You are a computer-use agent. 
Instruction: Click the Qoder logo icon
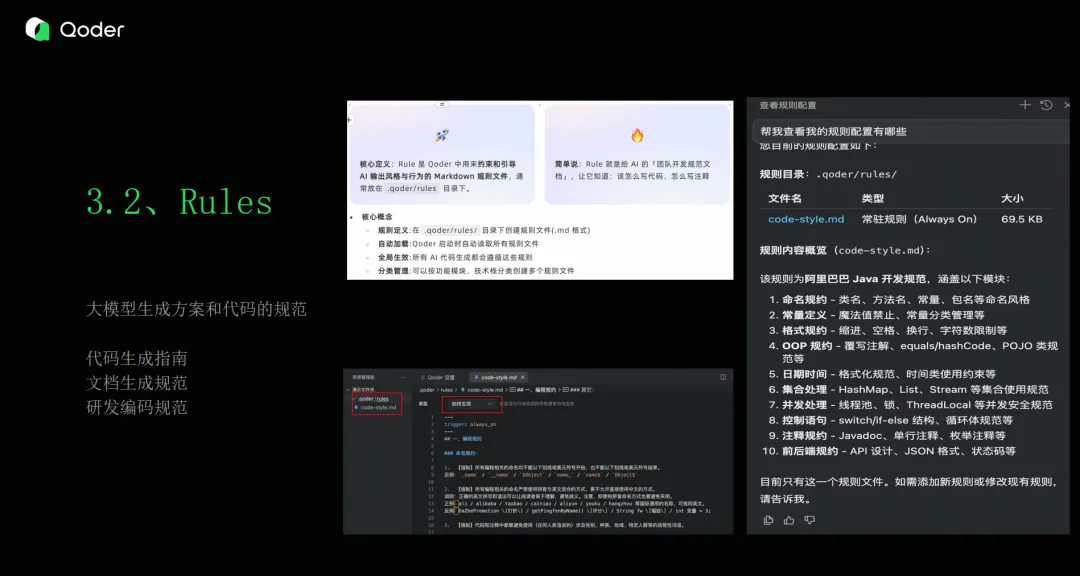(38, 29)
